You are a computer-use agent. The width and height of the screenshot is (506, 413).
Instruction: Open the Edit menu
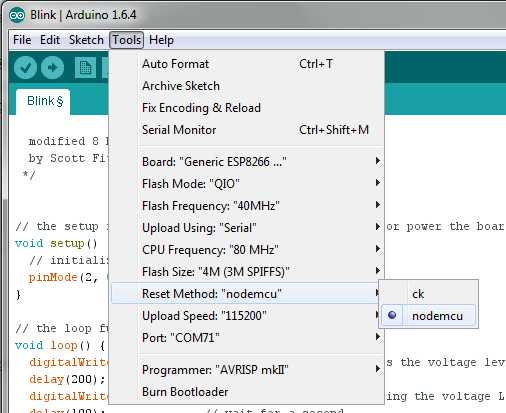coord(50,40)
